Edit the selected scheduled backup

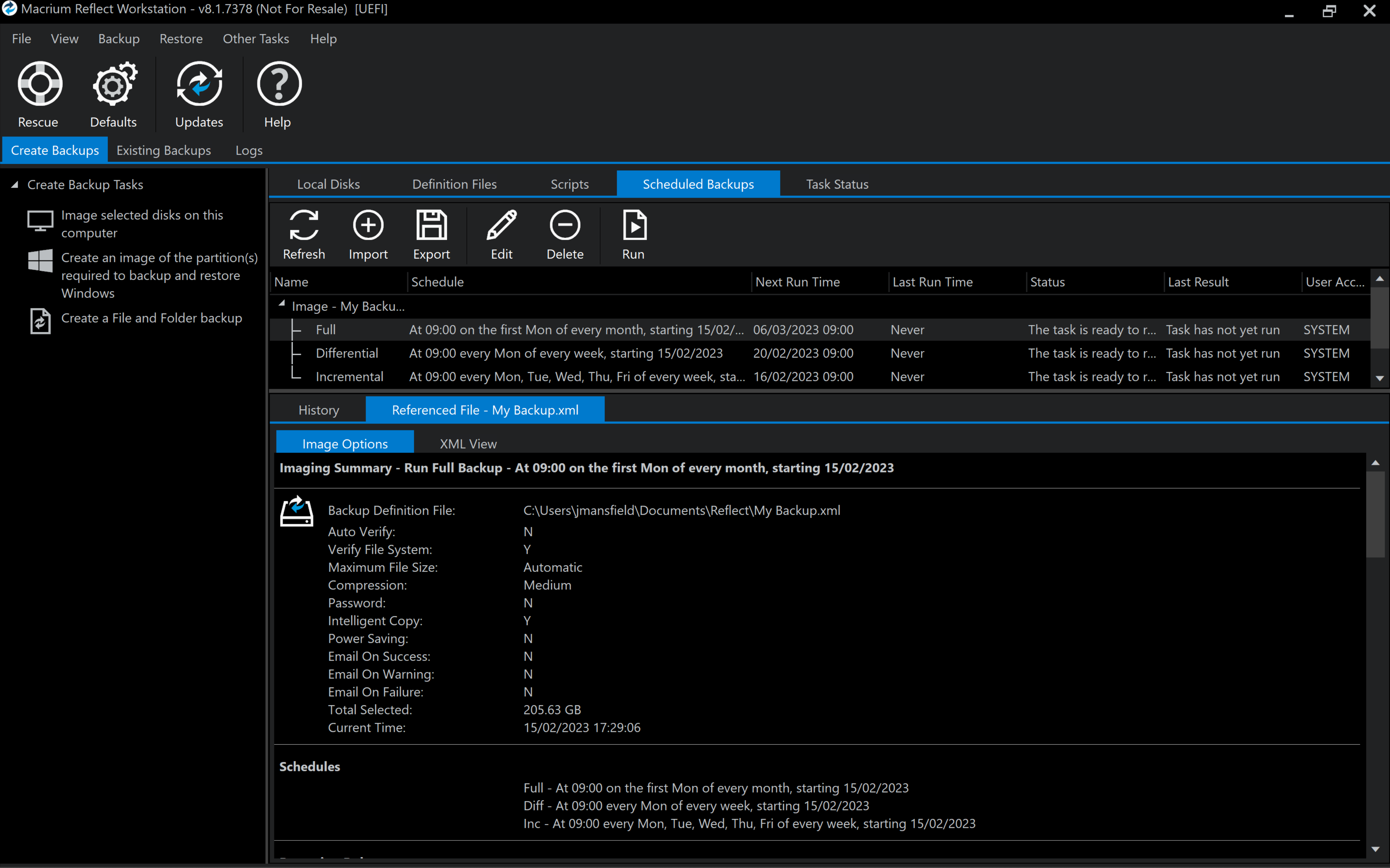click(502, 225)
